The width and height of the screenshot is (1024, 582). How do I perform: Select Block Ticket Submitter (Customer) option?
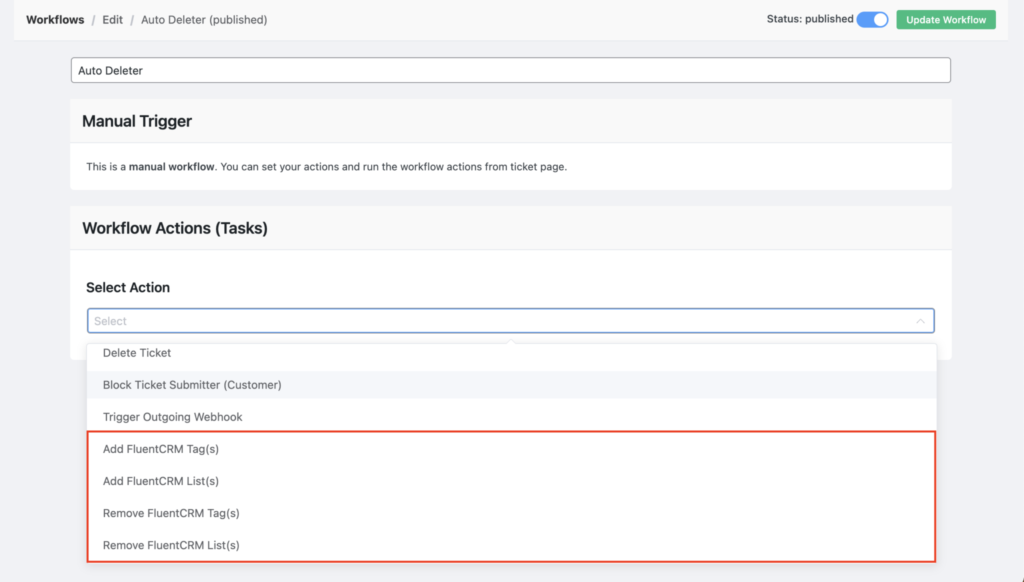[192, 385]
